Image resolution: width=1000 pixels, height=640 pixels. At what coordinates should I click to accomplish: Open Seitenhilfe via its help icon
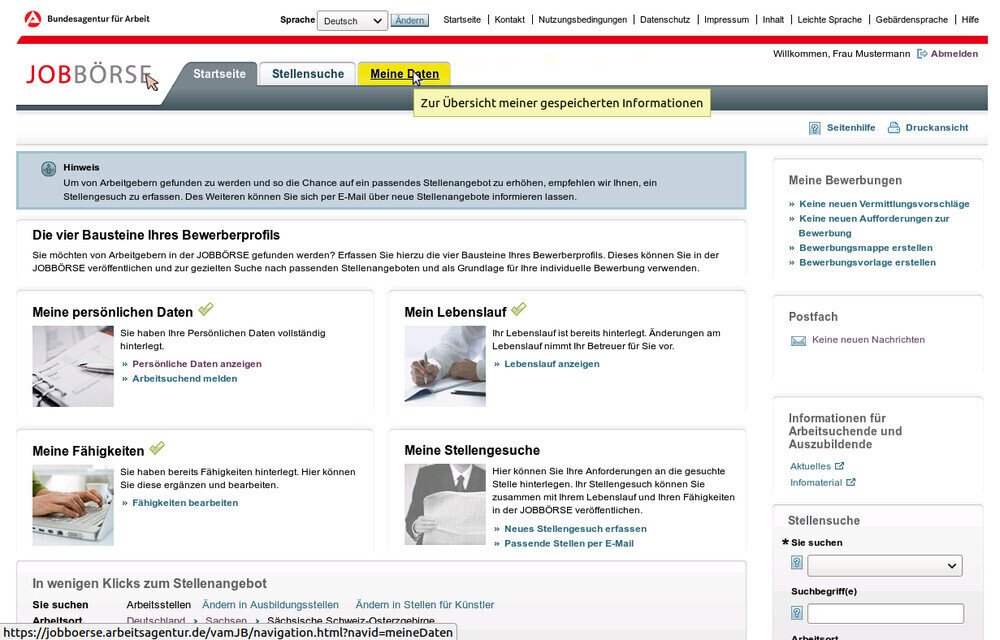tap(814, 128)
